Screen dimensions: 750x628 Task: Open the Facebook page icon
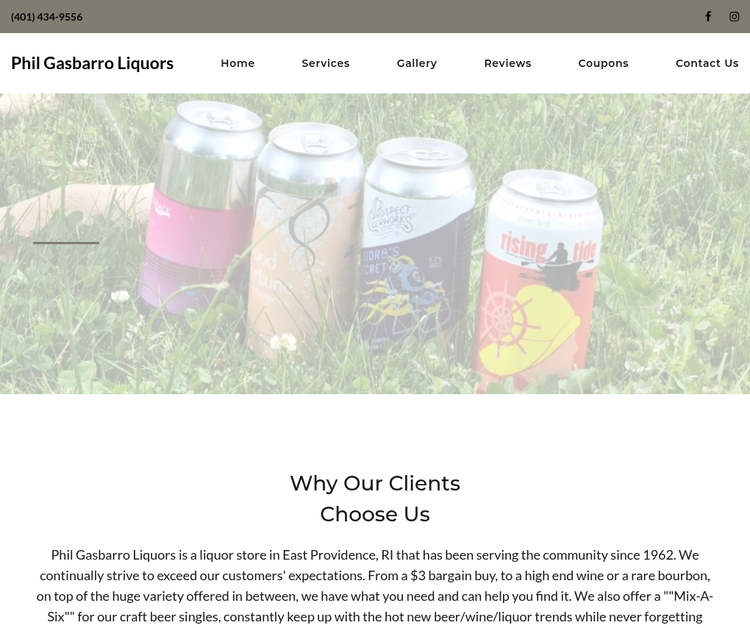708,16
